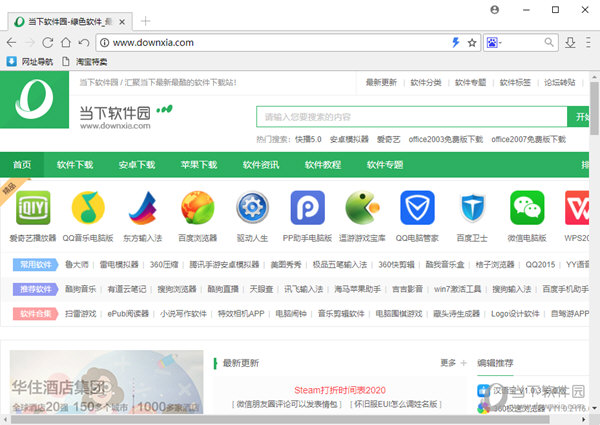Open 软件分类 top link

click(x=426, y=82)
